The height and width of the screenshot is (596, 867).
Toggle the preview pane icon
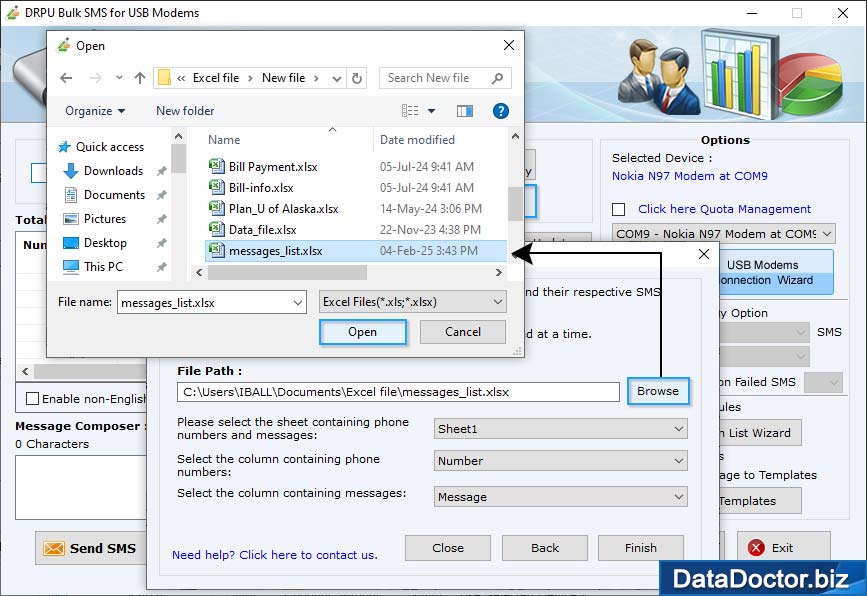click(x=464, y=111)
